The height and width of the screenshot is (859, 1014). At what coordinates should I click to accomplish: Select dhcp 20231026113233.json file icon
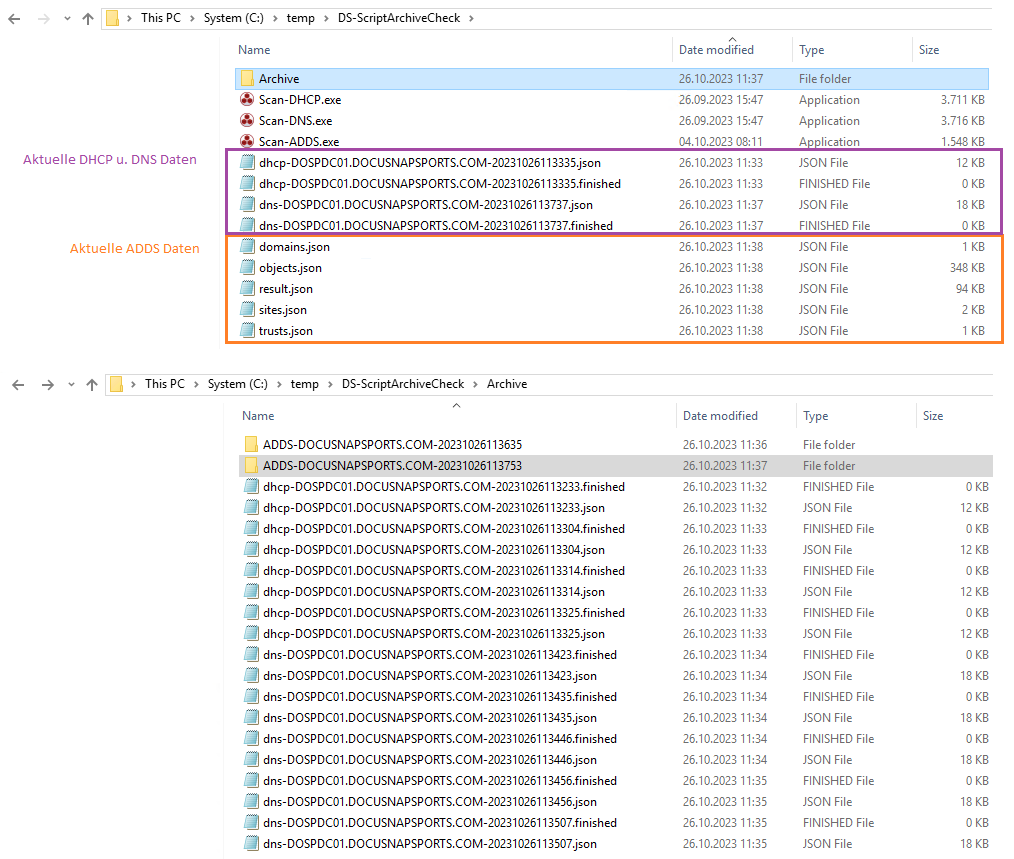(251, 507)
